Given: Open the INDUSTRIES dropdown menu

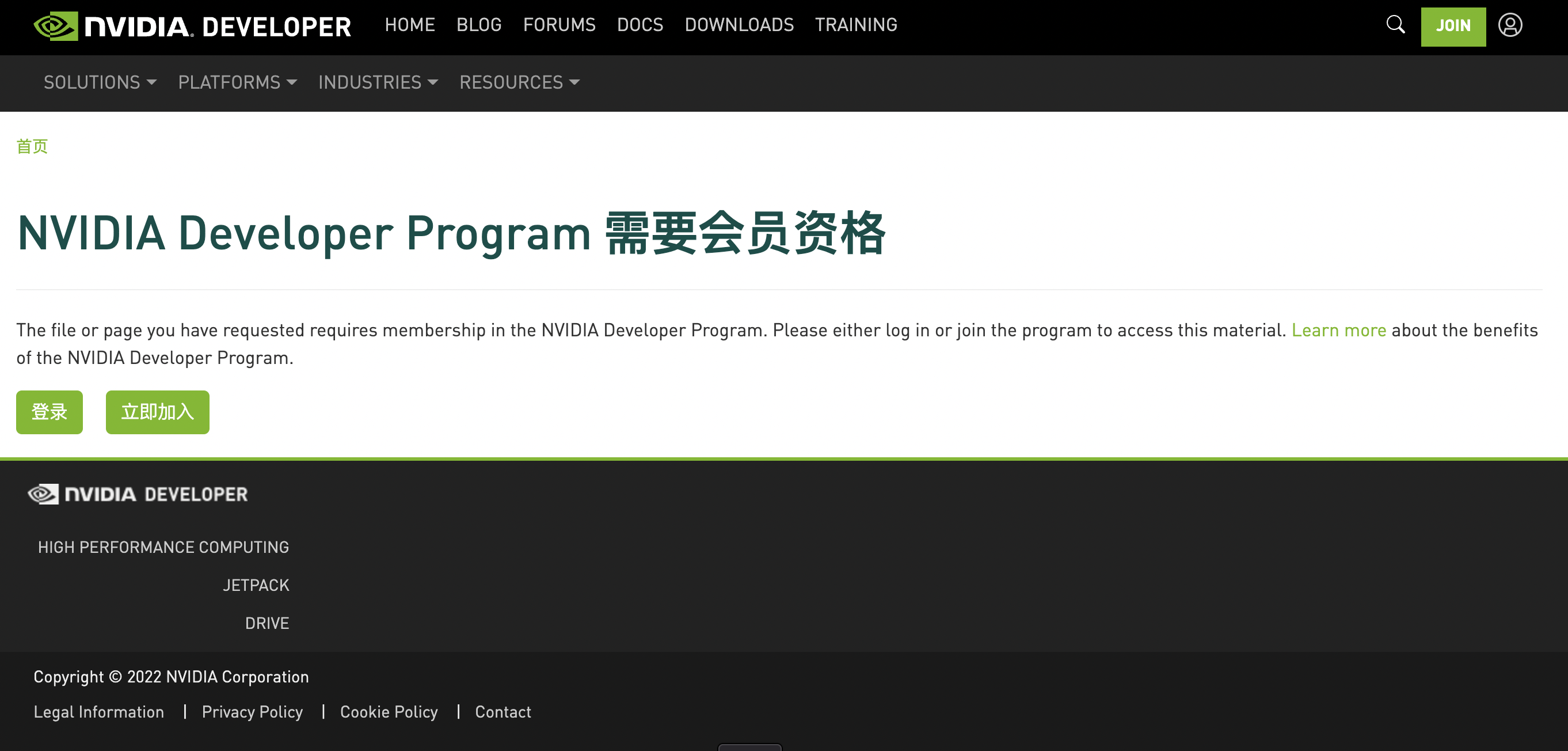Looking at the screenshot, I should point(378,82).
